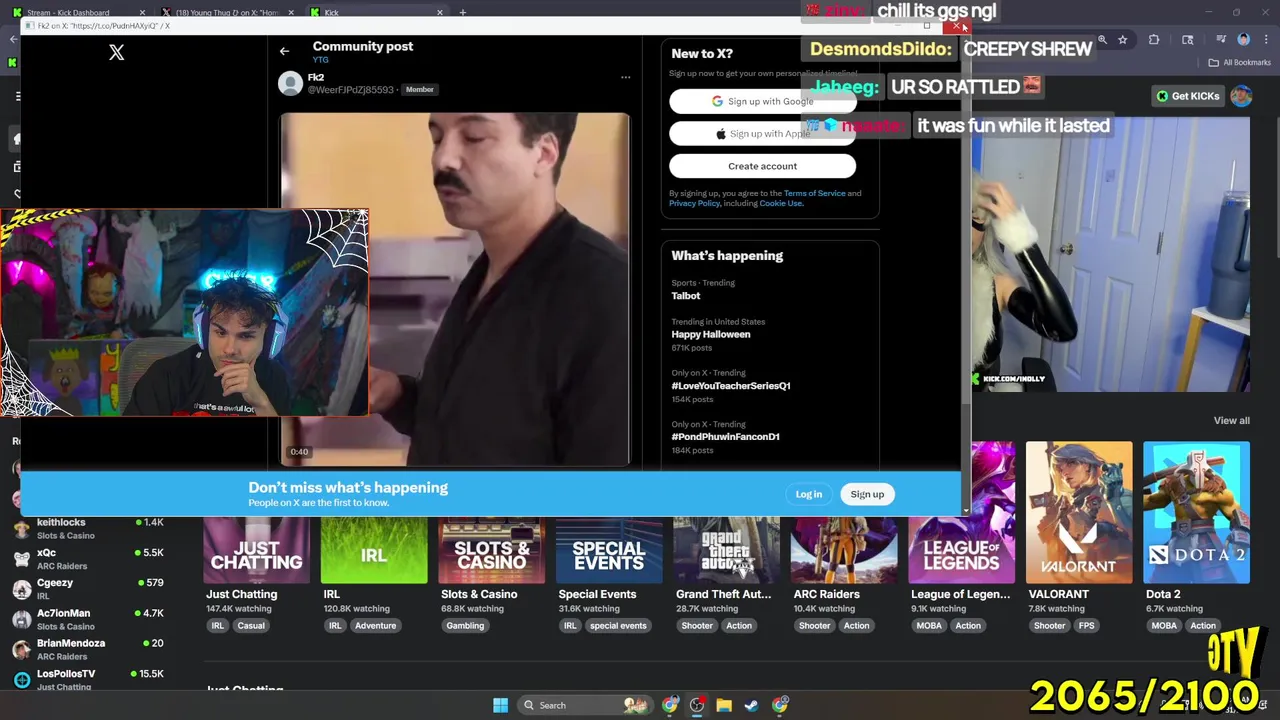Open the Talbot trending topic
The width and height of the screenshot is (1280, 720).
686,296
